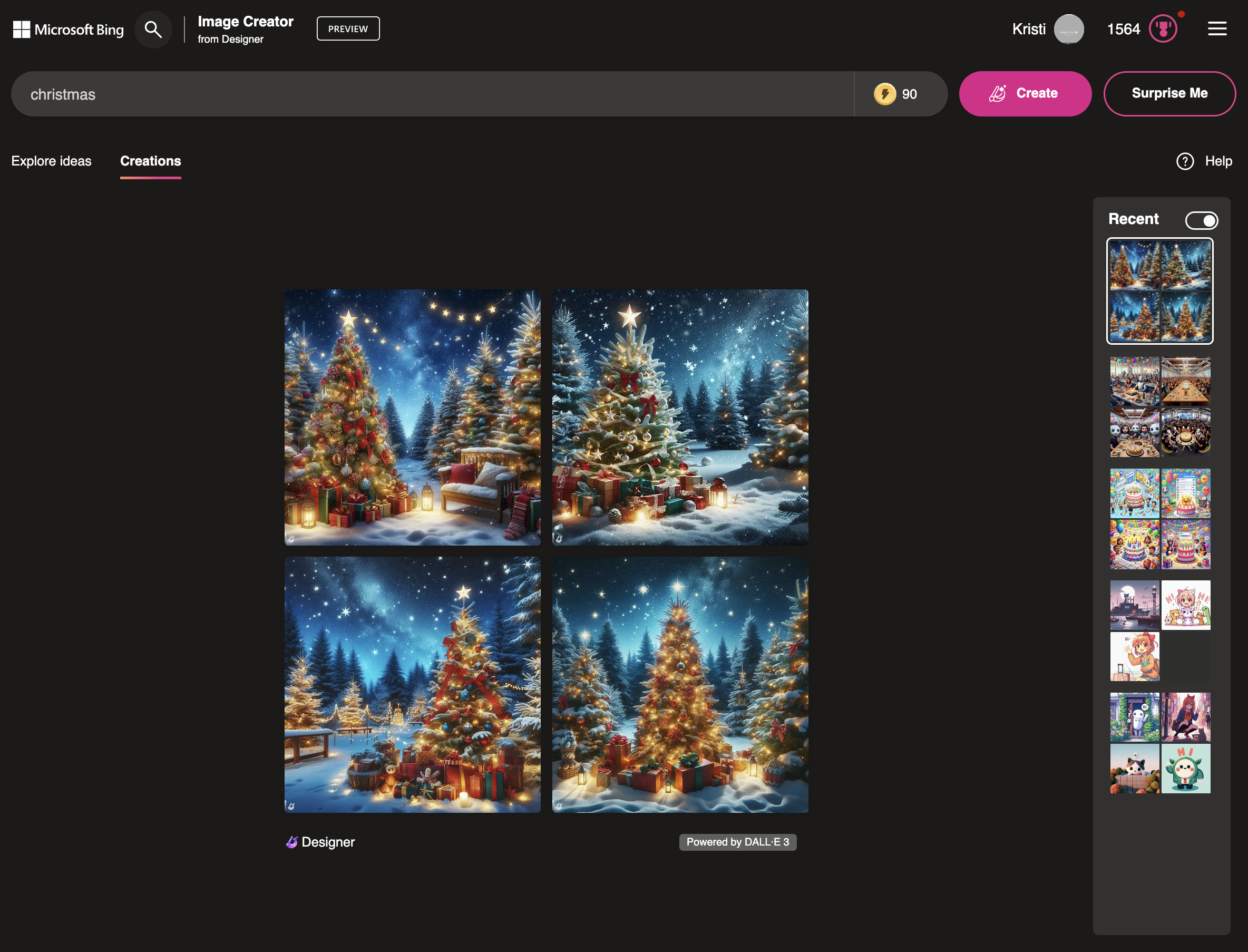Image resolution: width=1248 pixels, height=952 pixels.
Task: Click the Help icon
Action: tap(1184, 161)
